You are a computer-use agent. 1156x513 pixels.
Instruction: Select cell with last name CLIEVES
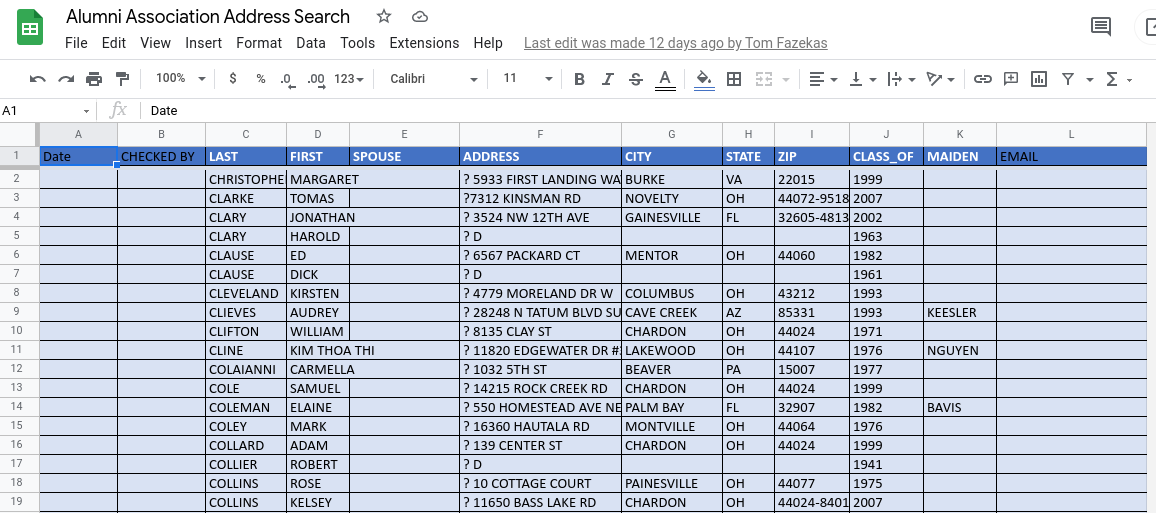[246, 313]
